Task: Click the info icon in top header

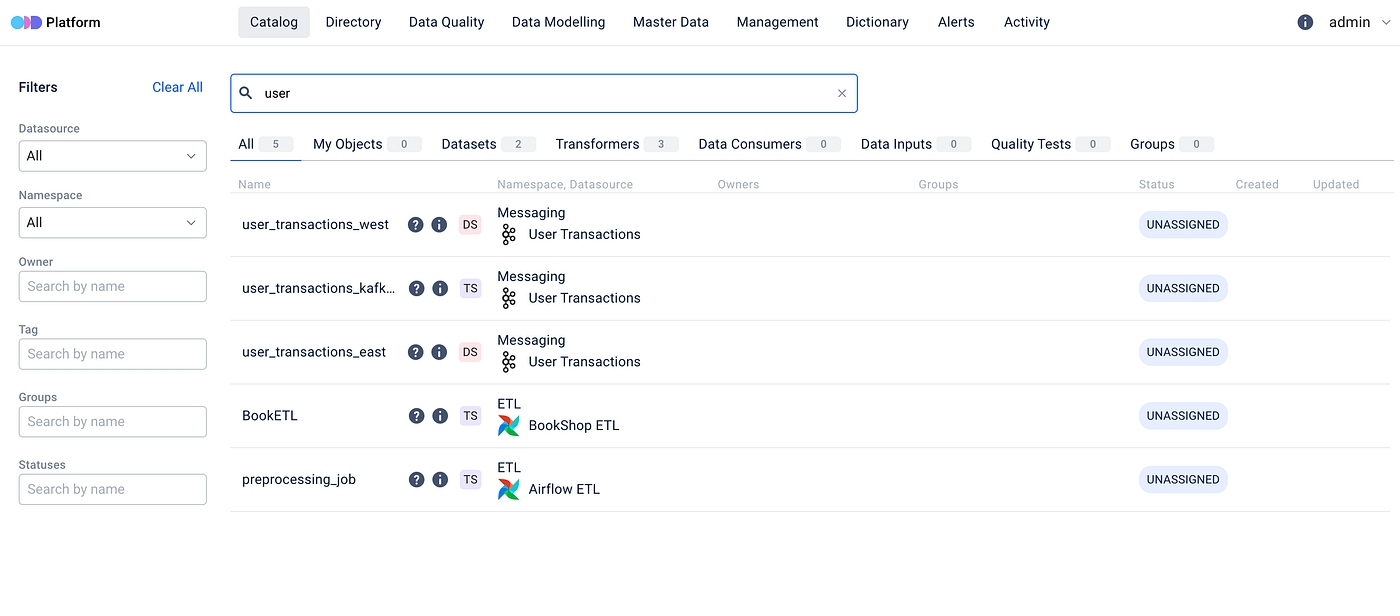Action: pos(1305,22)
